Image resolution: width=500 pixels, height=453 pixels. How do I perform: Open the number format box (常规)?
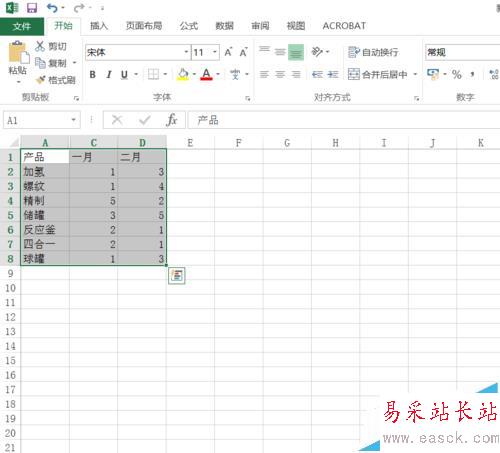click(x=462, y=52)
